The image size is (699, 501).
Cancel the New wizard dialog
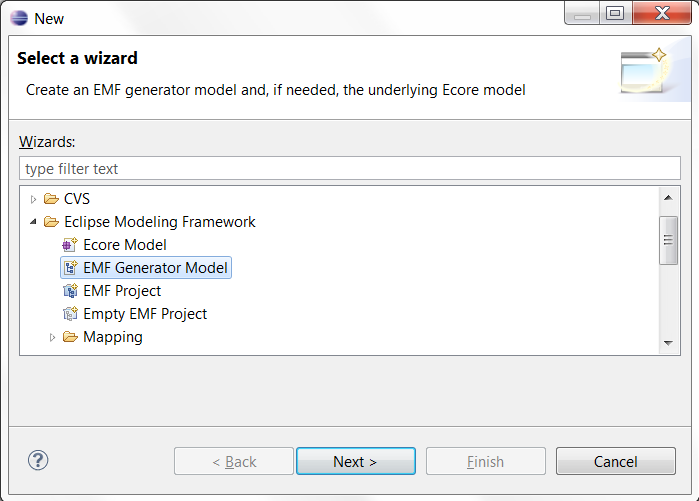tap(616, 461)
